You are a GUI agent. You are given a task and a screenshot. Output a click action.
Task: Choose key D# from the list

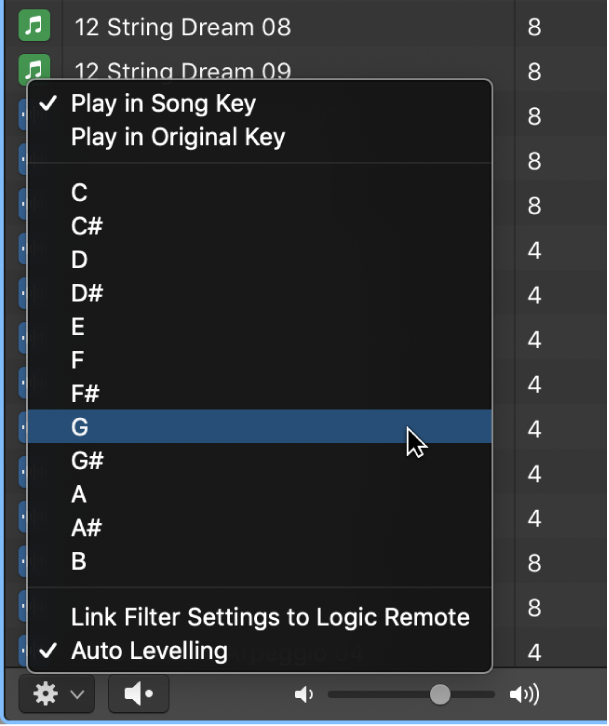pos(260,293)
